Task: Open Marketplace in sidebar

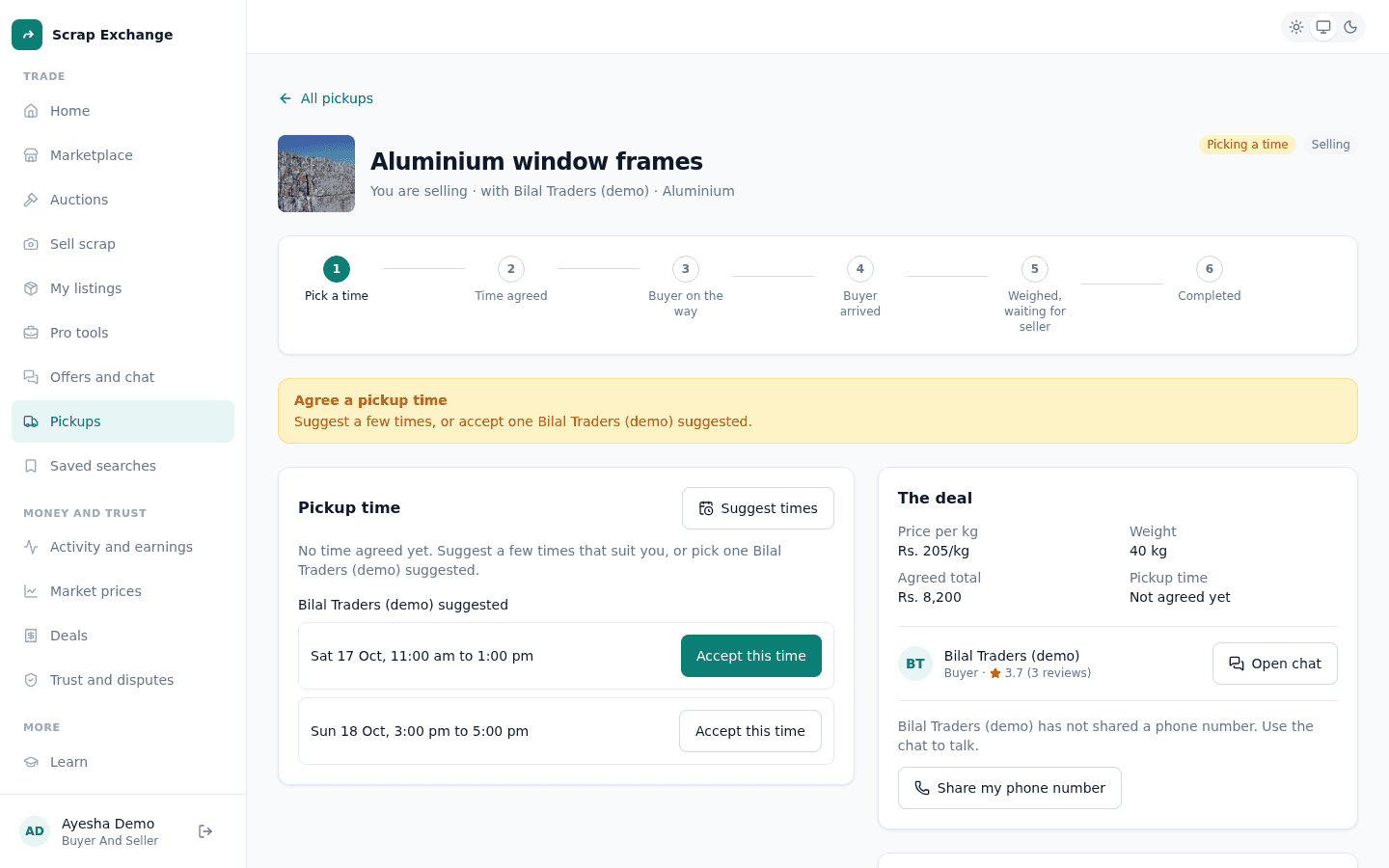Action: tap(123, 155)
